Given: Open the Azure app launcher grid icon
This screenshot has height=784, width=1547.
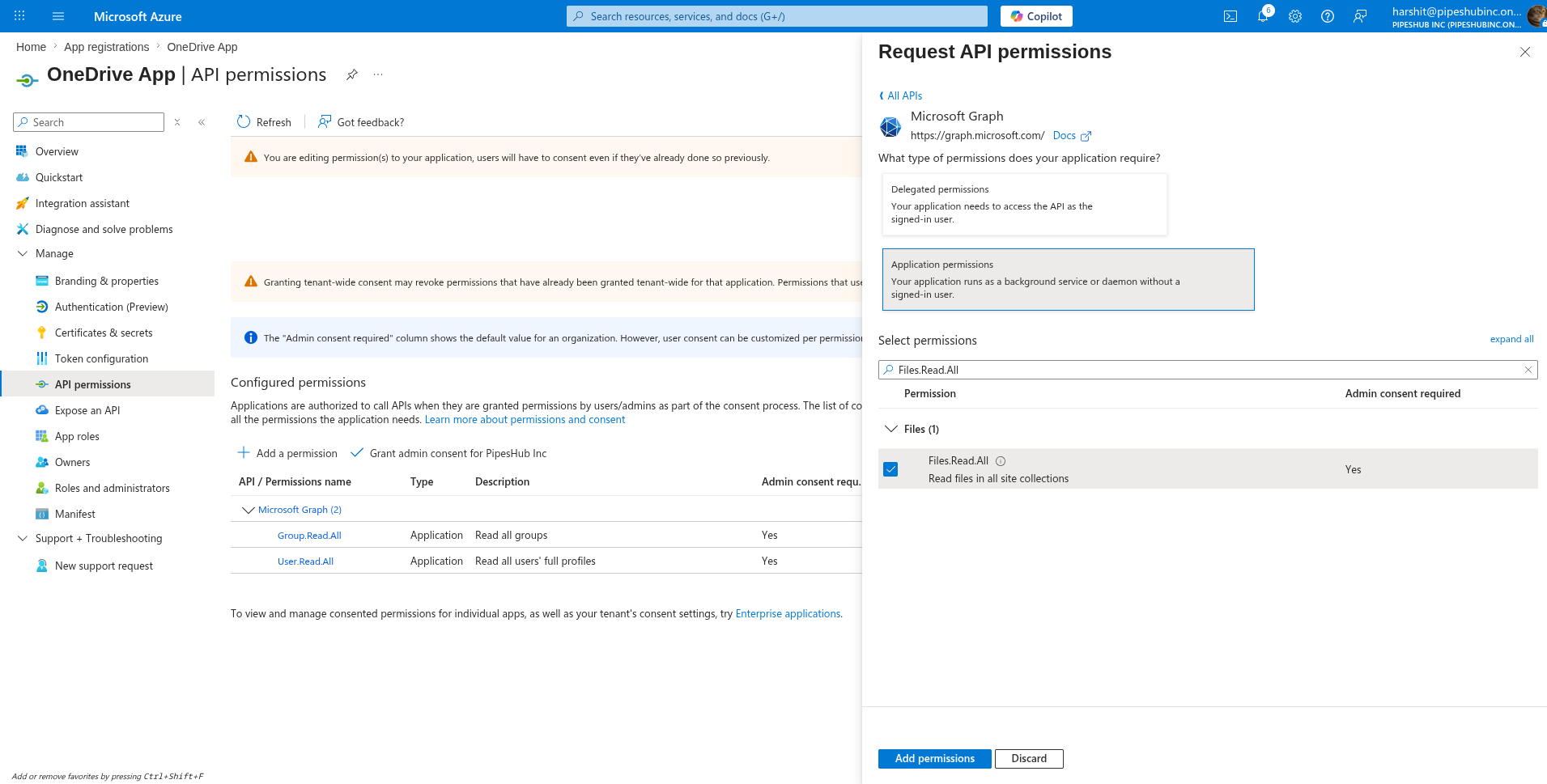Looking at the screenshot, I should 19,16.
